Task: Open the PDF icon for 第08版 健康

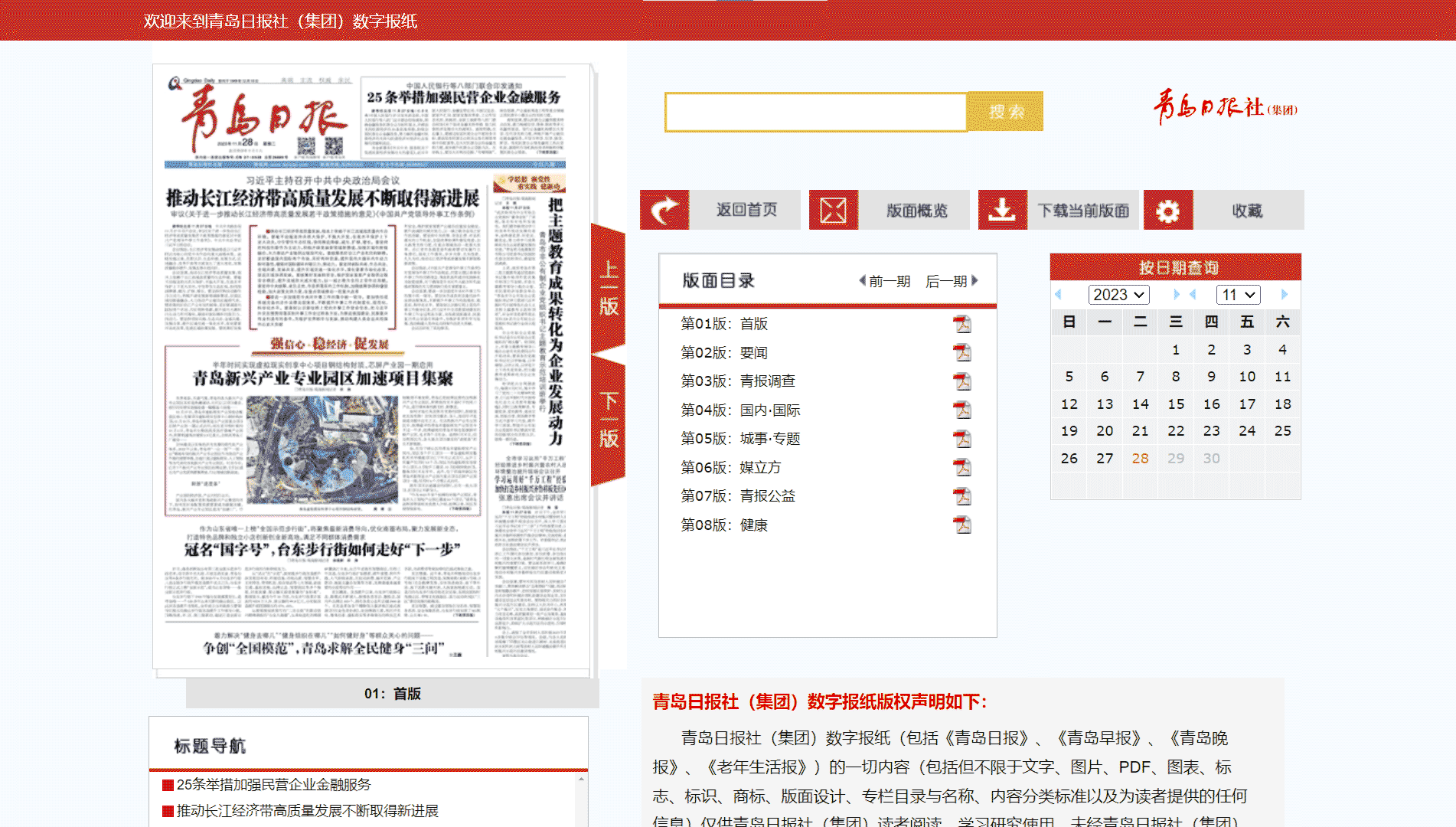Action: pos(962,525)
